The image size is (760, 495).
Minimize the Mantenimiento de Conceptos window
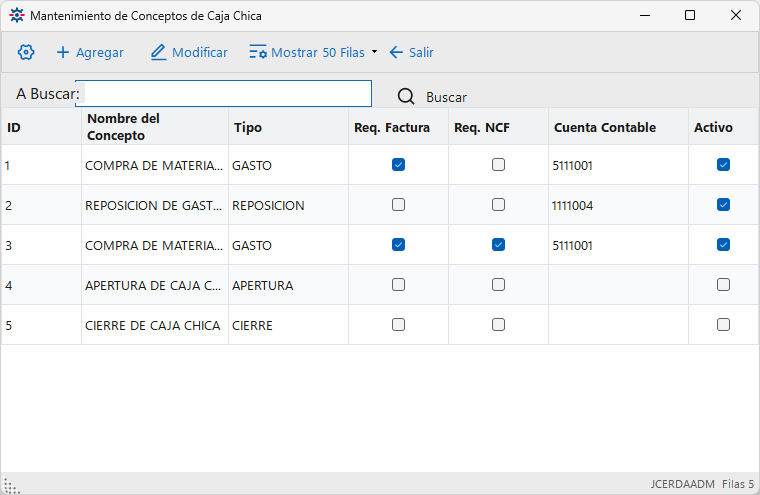pyautogui.click(x=645, y=15)
